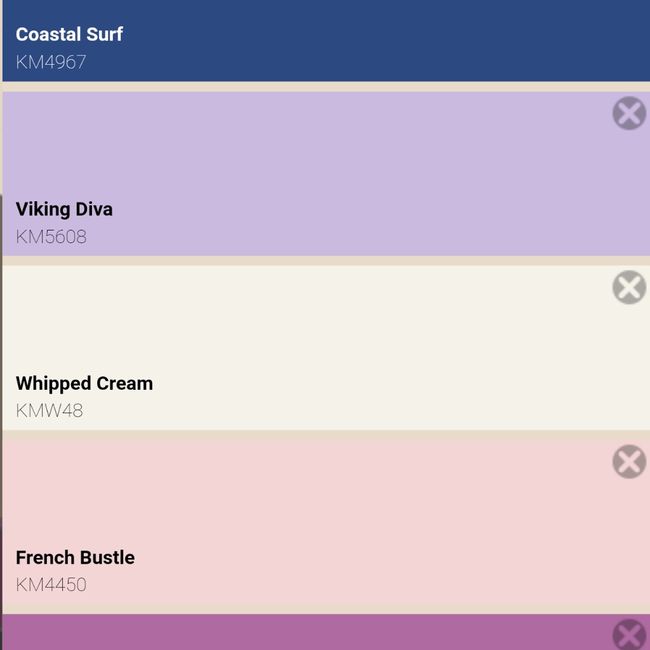Remove the French Bustle color
Image resolution: width=650 pixels, height=650 pixels.
[x=629, y=461]
